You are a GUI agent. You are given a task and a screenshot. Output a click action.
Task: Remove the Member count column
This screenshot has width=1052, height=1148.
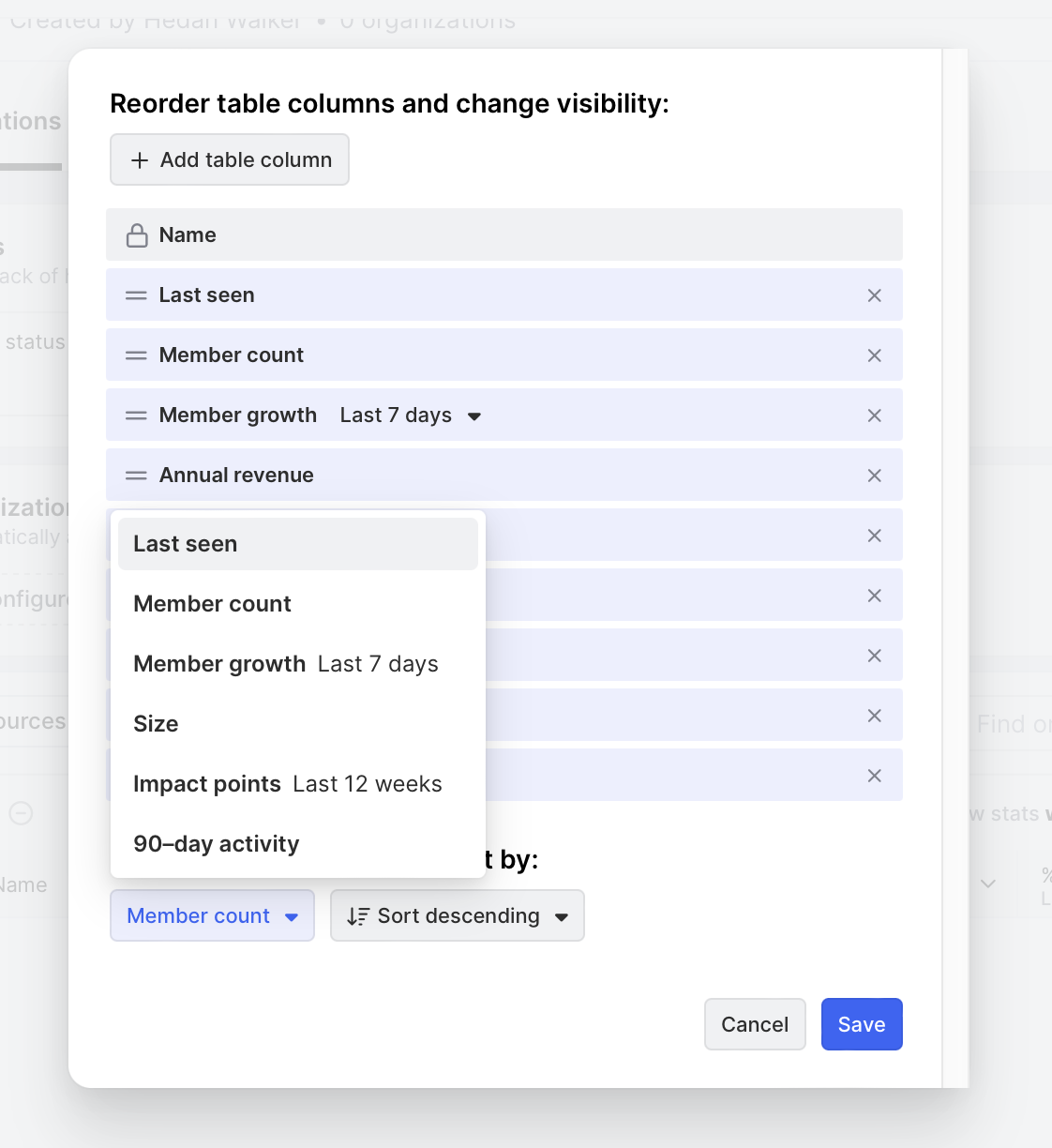click(874, 355)
